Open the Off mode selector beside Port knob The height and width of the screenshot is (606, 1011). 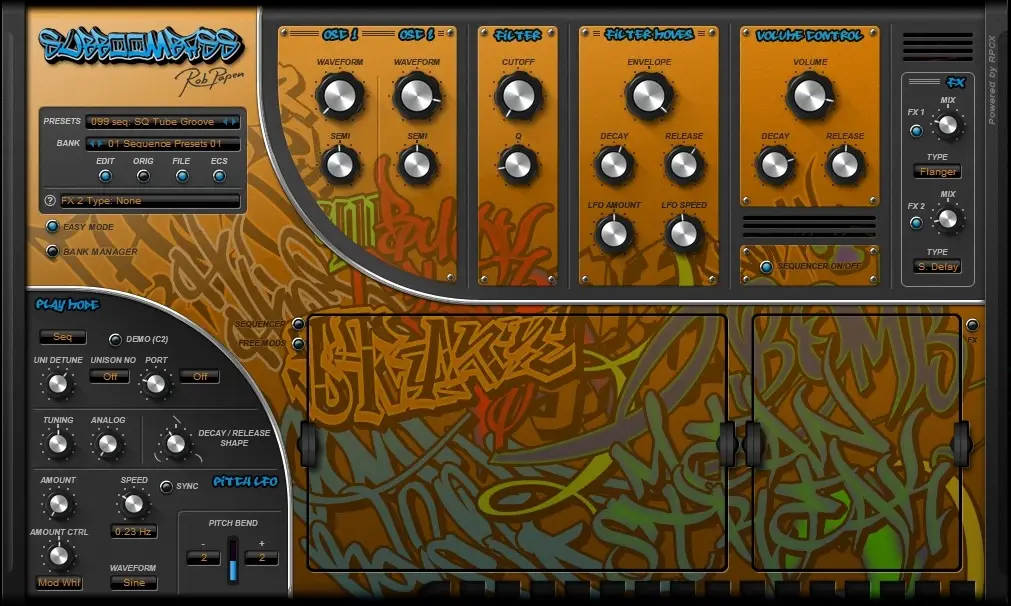pyautogui.click(x=200, y=376)
